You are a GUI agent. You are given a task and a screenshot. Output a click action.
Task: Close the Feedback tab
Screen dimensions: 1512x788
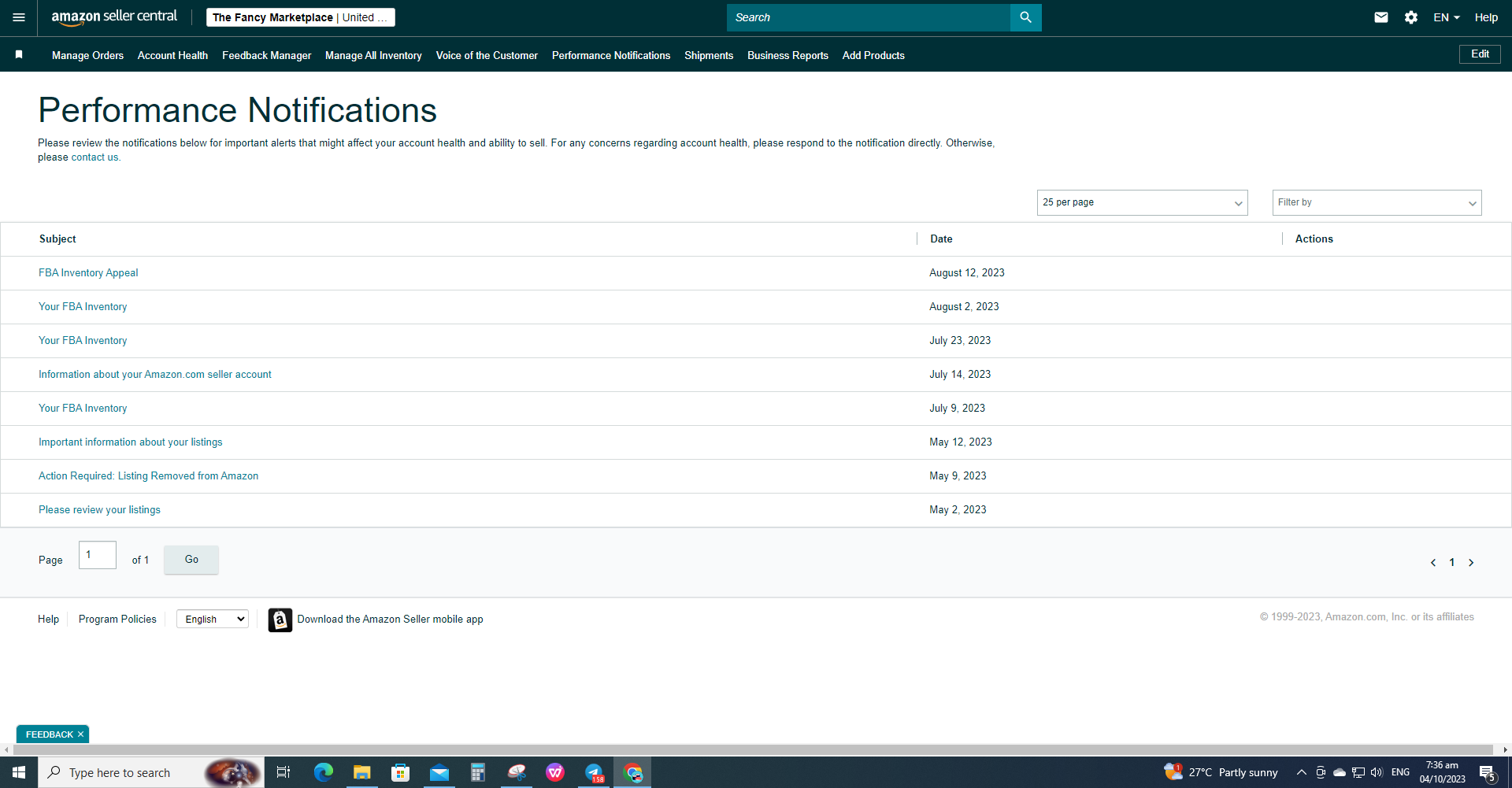80,734
